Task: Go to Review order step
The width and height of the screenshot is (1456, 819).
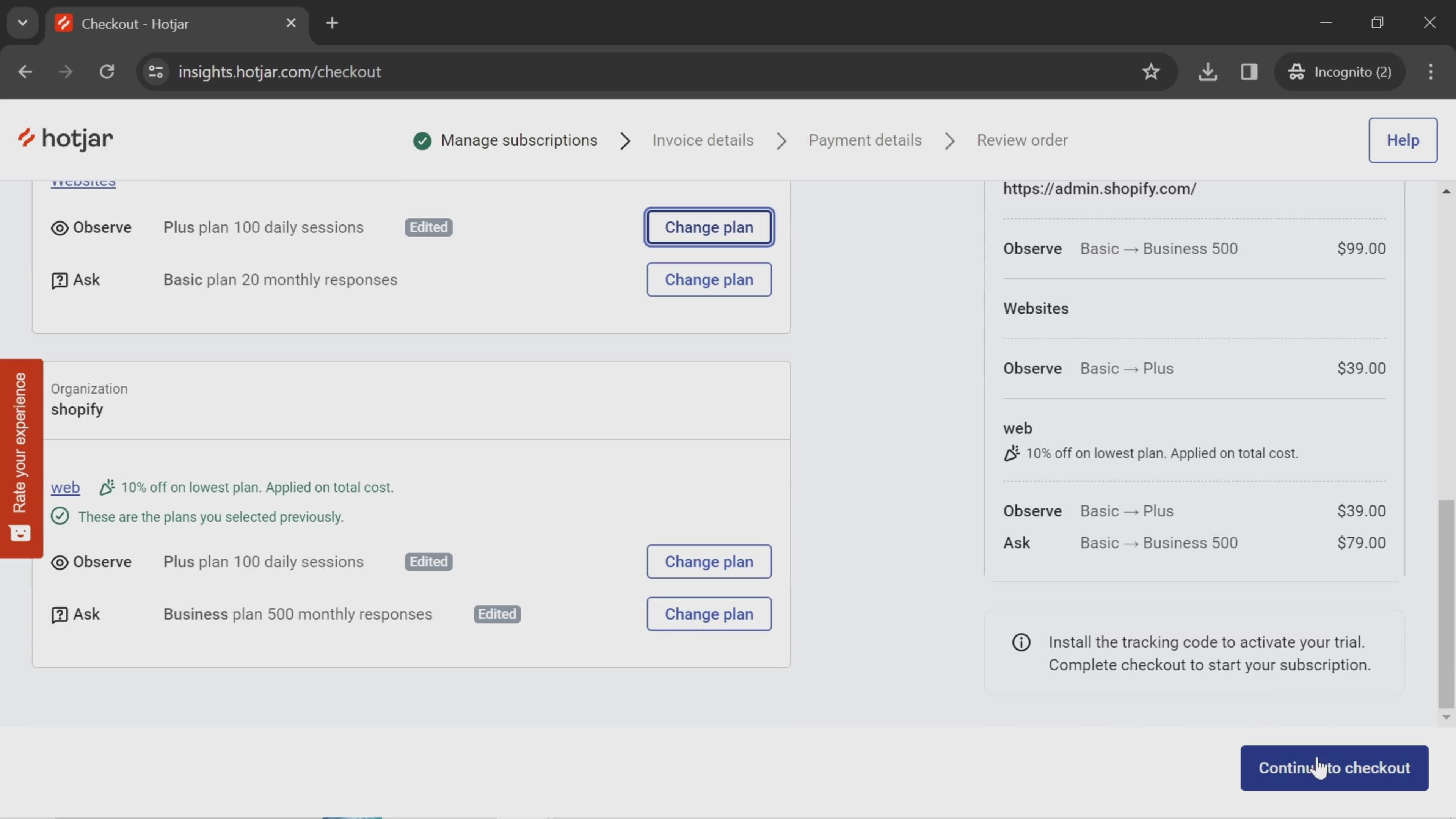Action: pos(1022,140)
